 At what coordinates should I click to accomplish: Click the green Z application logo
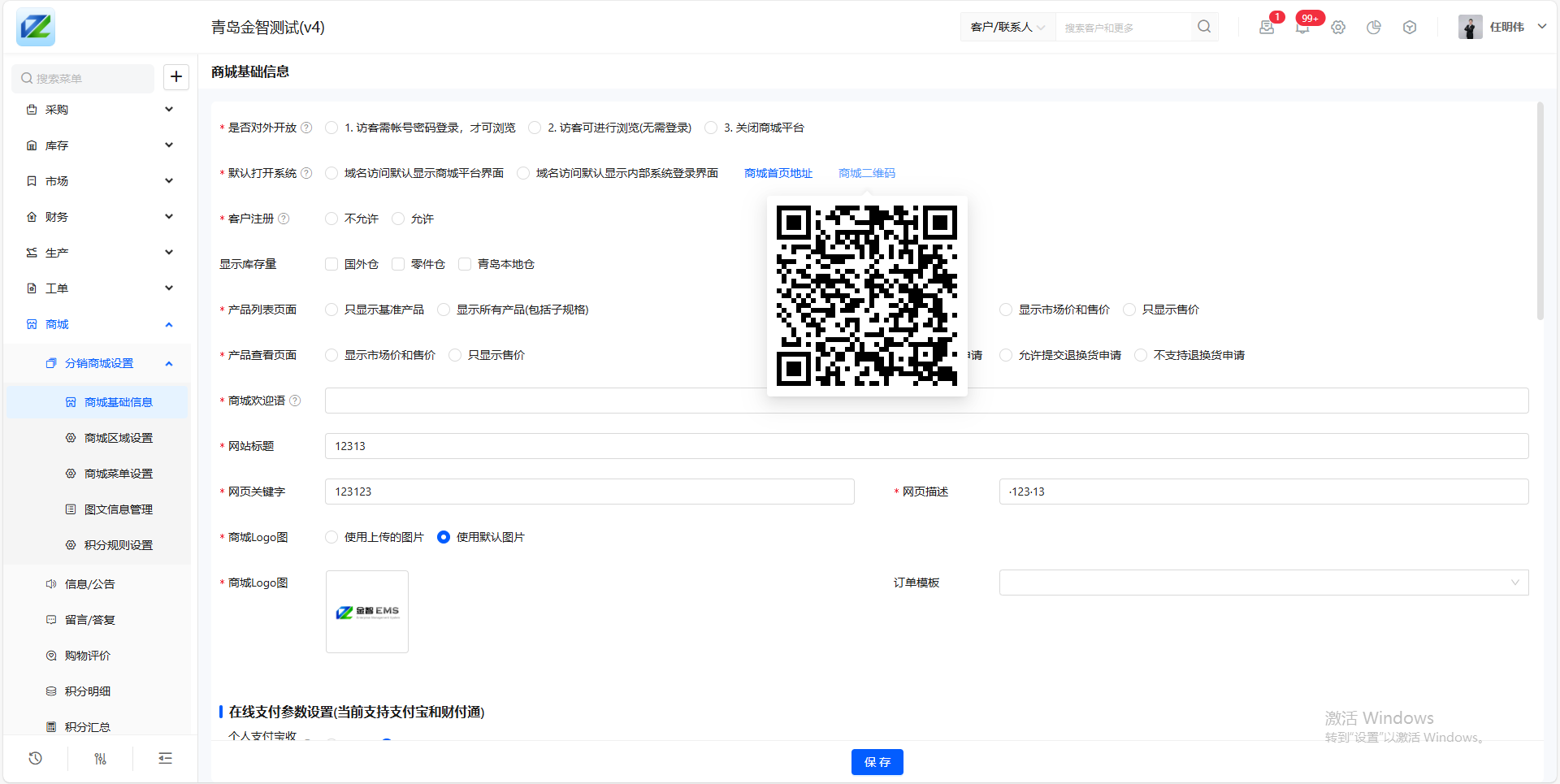[x=36, y=27]
